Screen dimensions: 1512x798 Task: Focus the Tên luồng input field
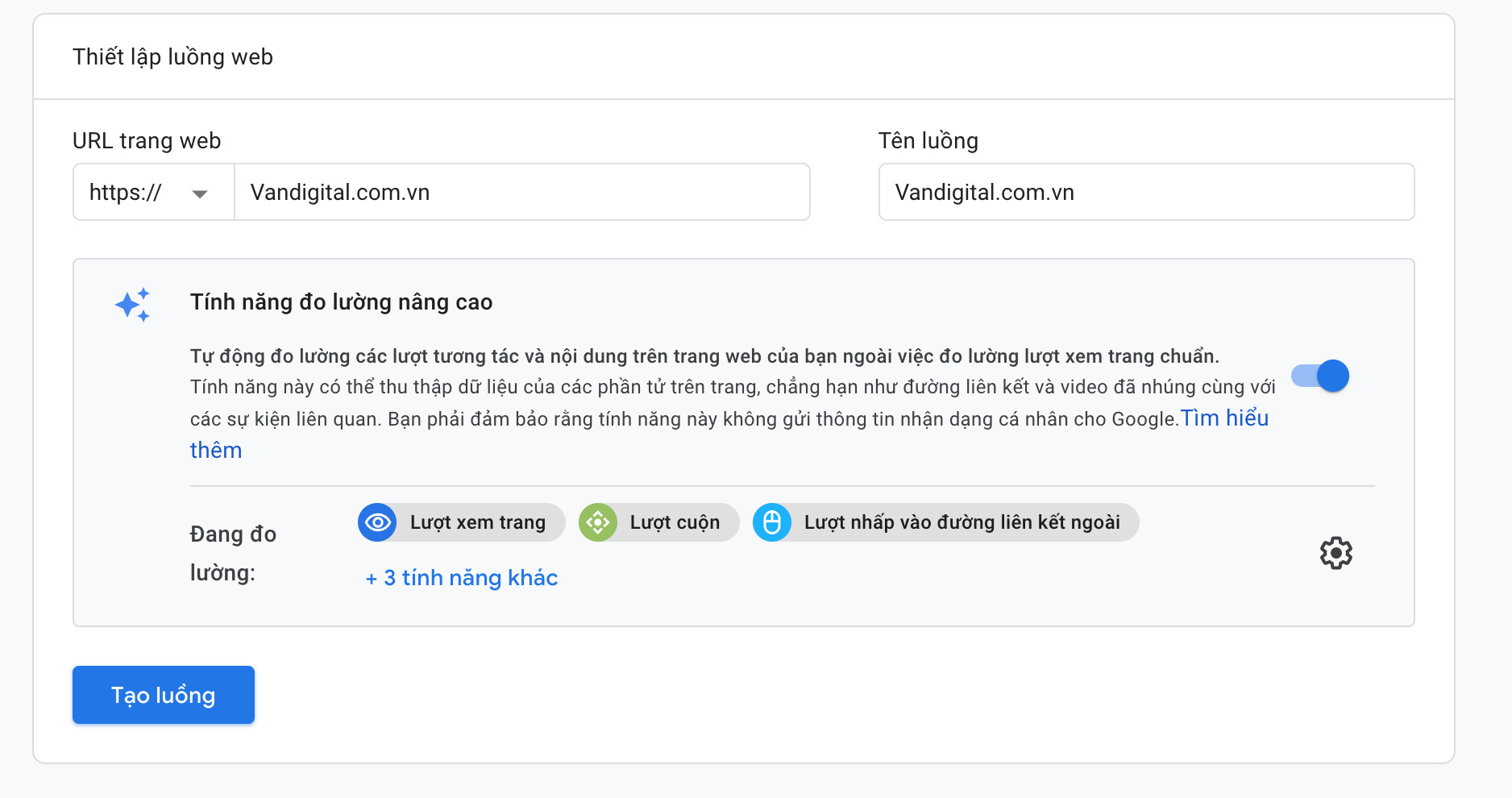pos(1146,192)
